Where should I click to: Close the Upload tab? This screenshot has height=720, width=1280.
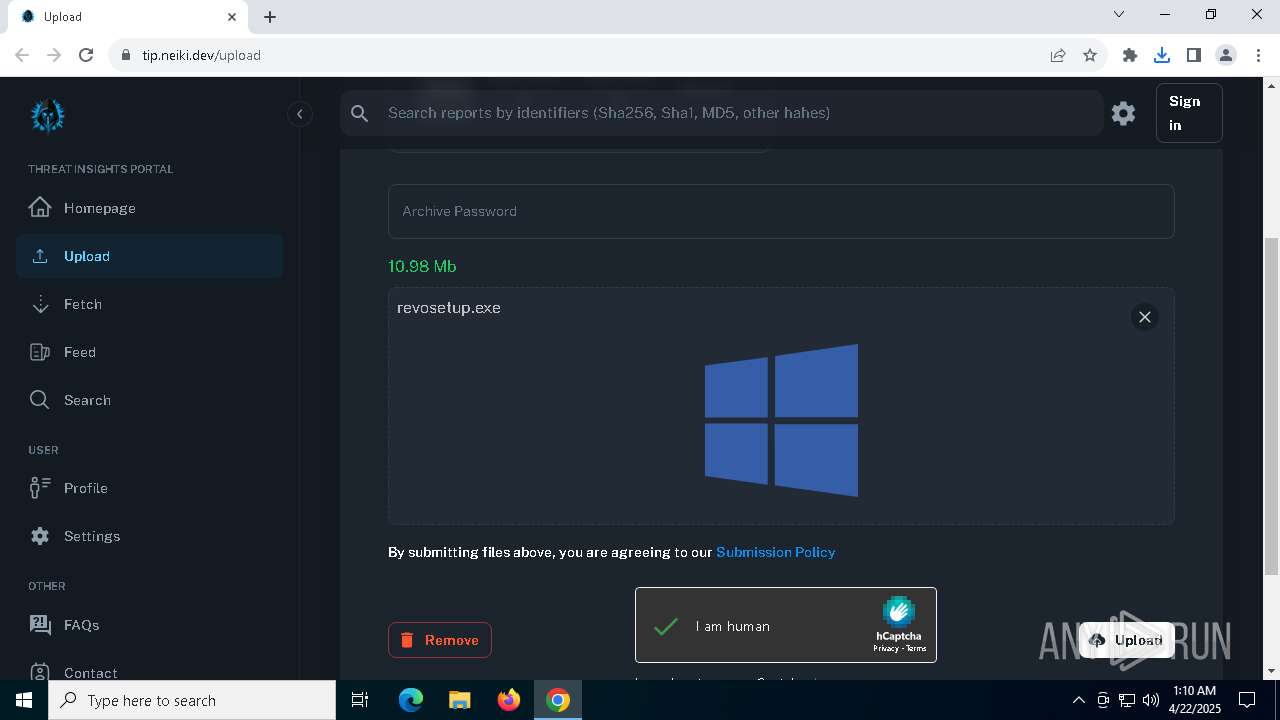point(233,17)
